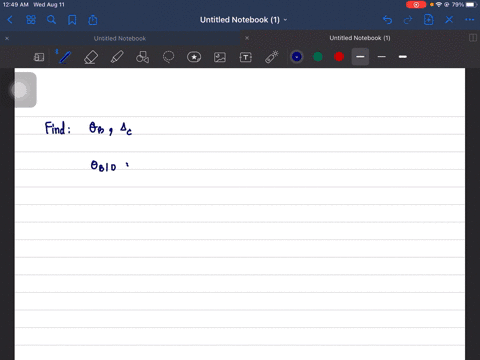Select the Text box tool

[246, 57]
